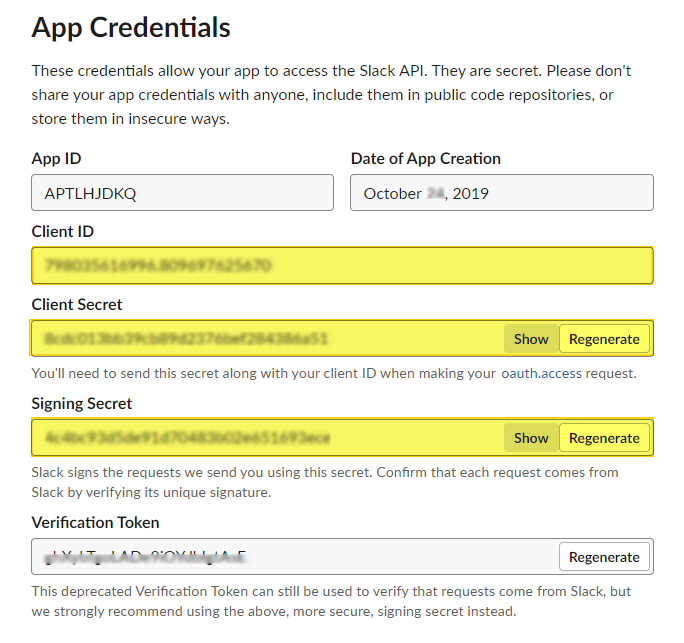Image resolution: width=684 pixels, height=643 pixels.
Task: Click the App ID input field
Action: click(x=182, y=193)
